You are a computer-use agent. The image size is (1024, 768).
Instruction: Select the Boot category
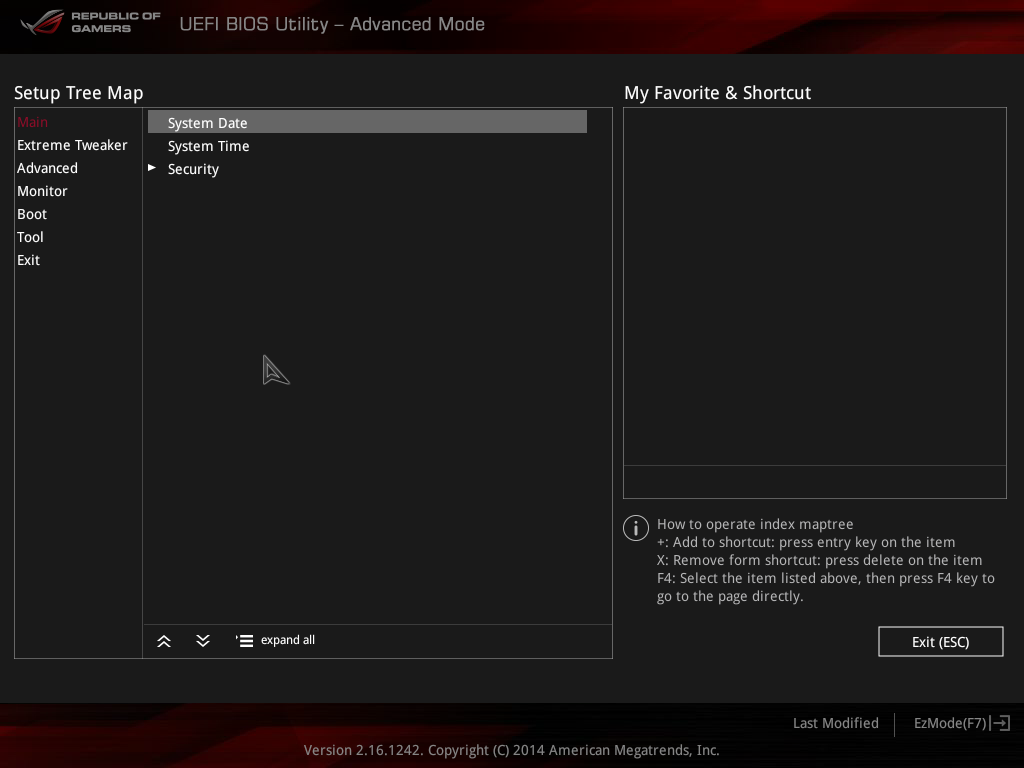[31, 214]
